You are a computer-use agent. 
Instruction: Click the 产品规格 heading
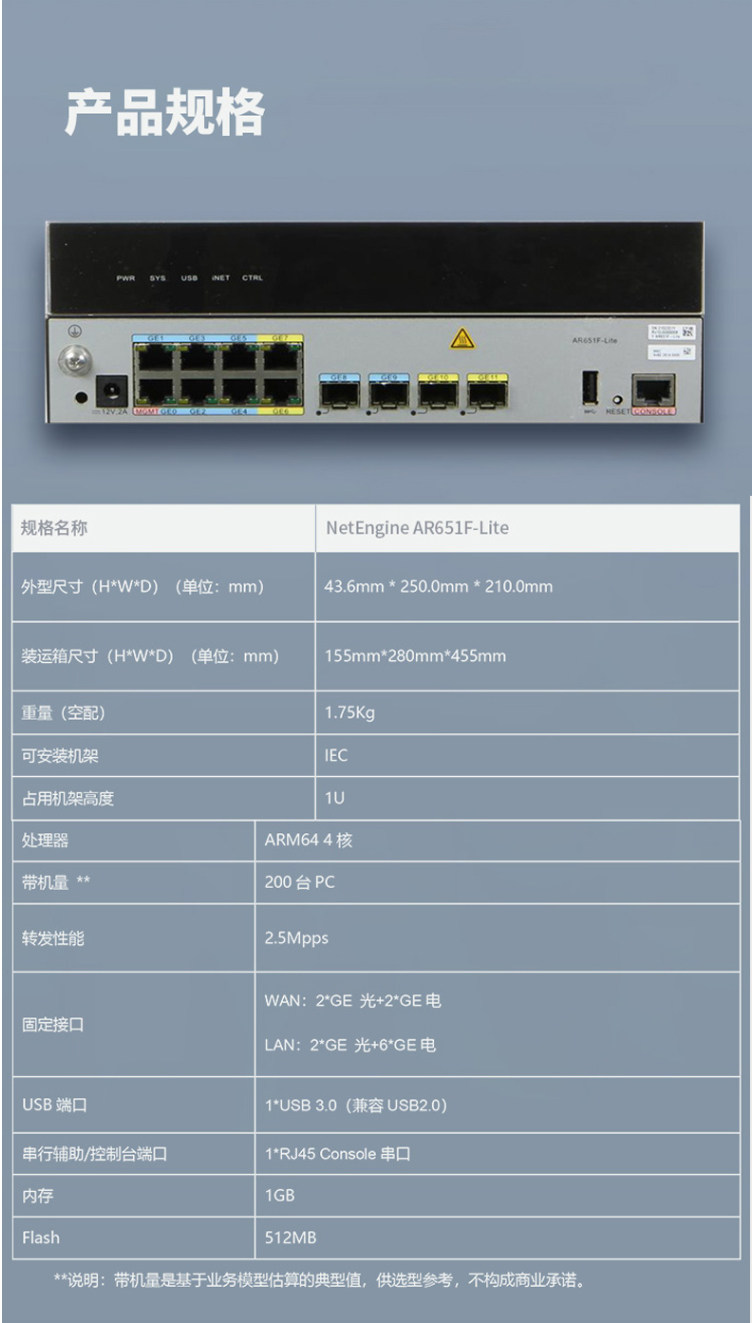tap(165, 112)
